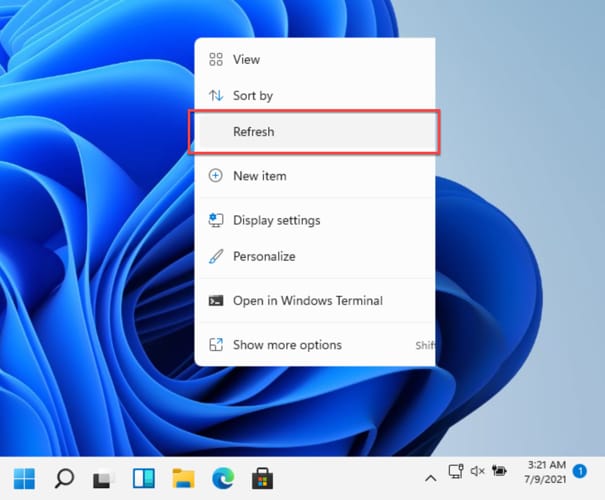Click the network status tray icon
This screenshot has width=605, height=500.
pos(456,471)
